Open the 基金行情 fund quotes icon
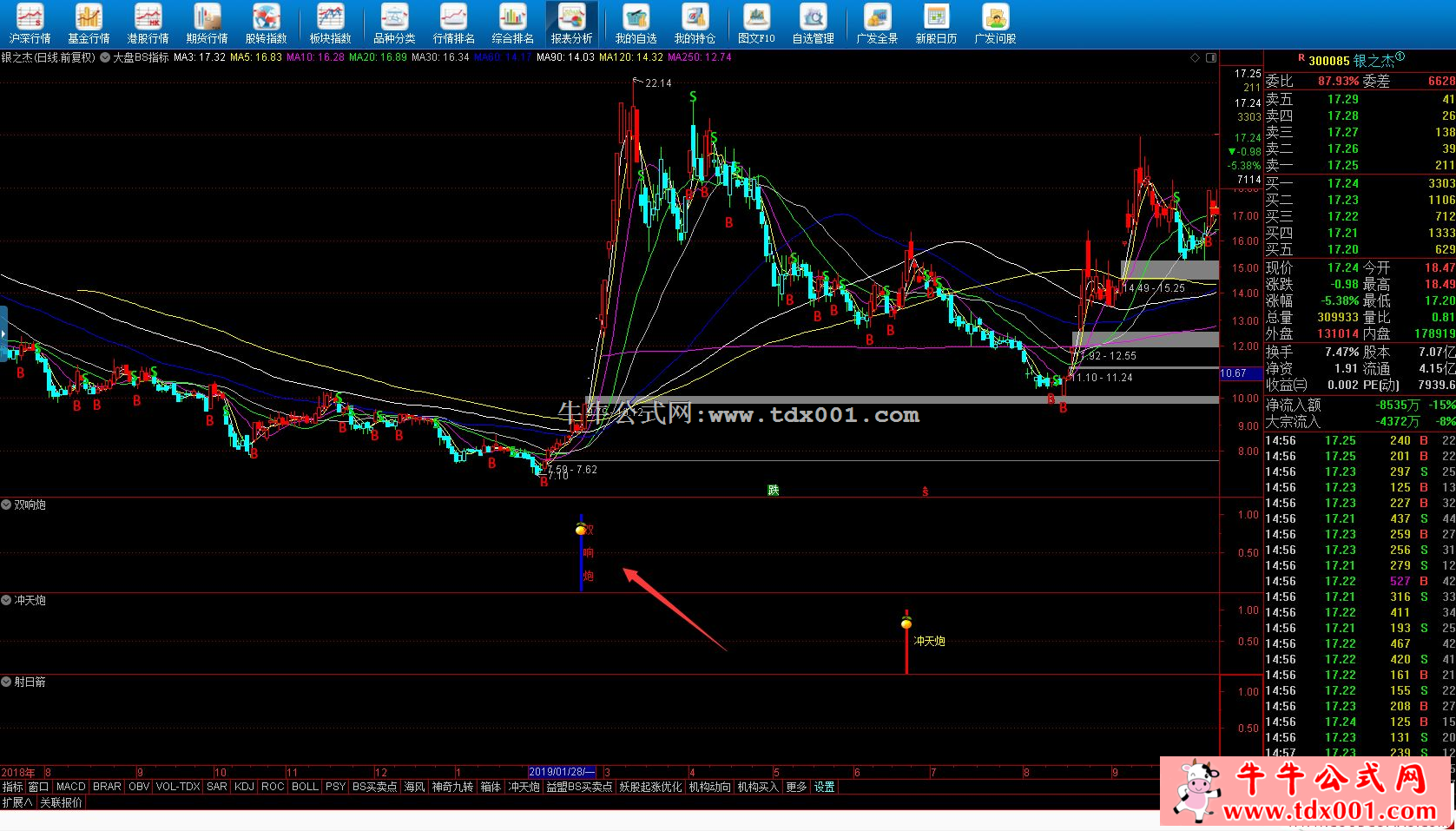Image resolution: width=1456 pixels, height=831 pixels. (89, 23)
